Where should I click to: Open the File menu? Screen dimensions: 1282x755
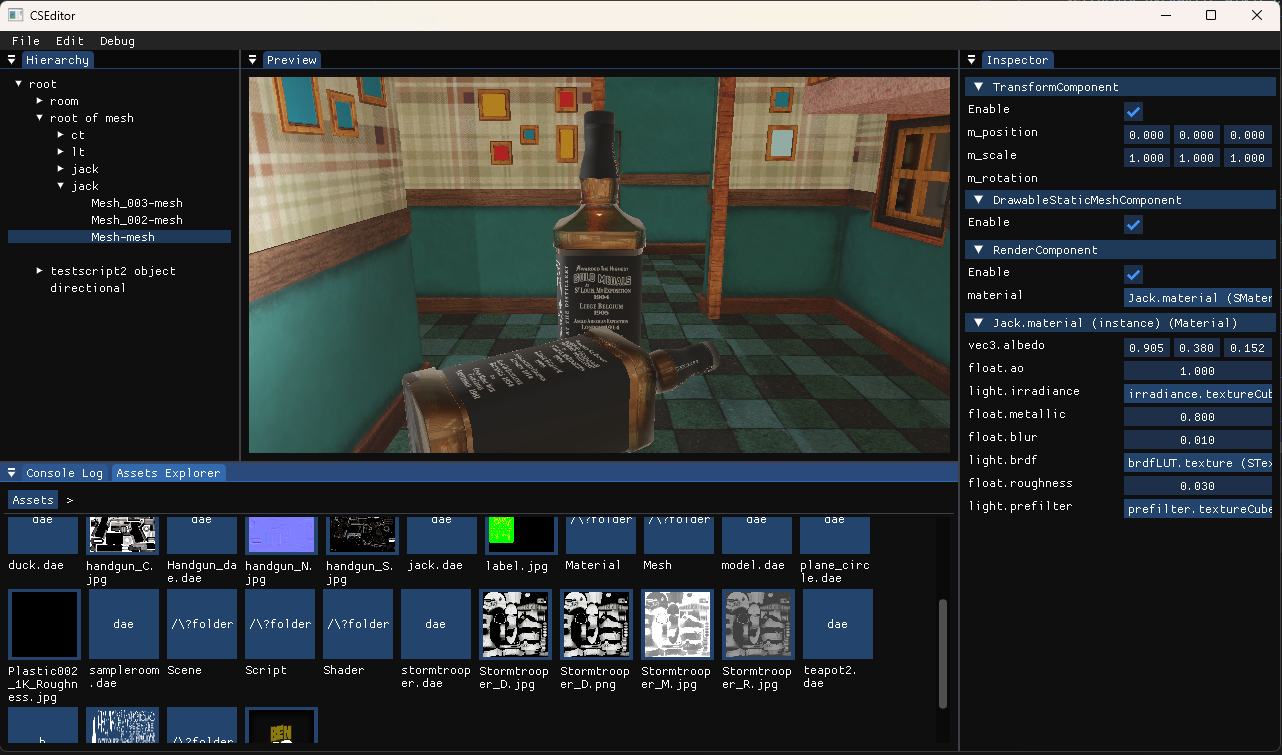click(x=26, y=41)
